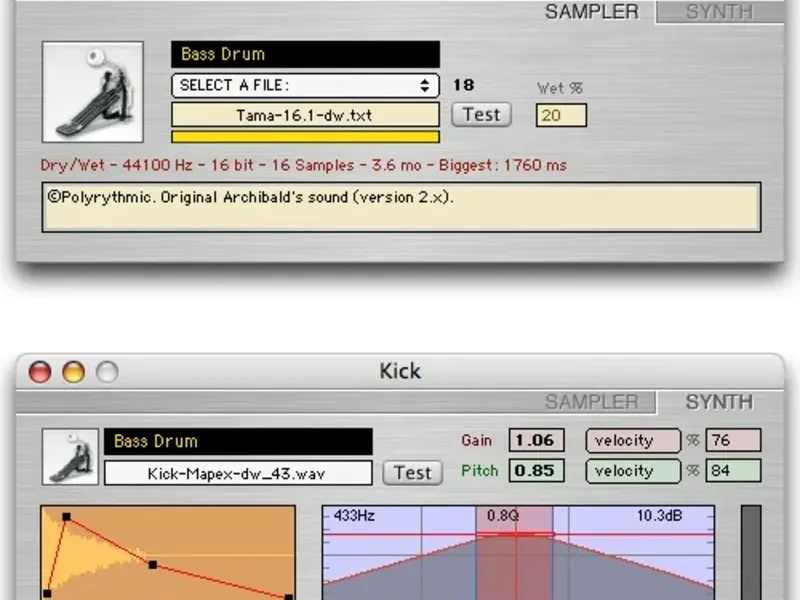Click the vertical level meter on right
Viewport: 800px width, 600px height.
click(x=751, y=553)
